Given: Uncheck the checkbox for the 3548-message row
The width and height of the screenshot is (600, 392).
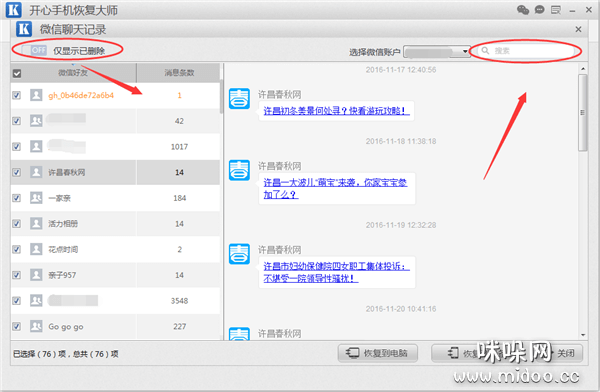Looking at the screenshot, I should [x=16, y=301].
